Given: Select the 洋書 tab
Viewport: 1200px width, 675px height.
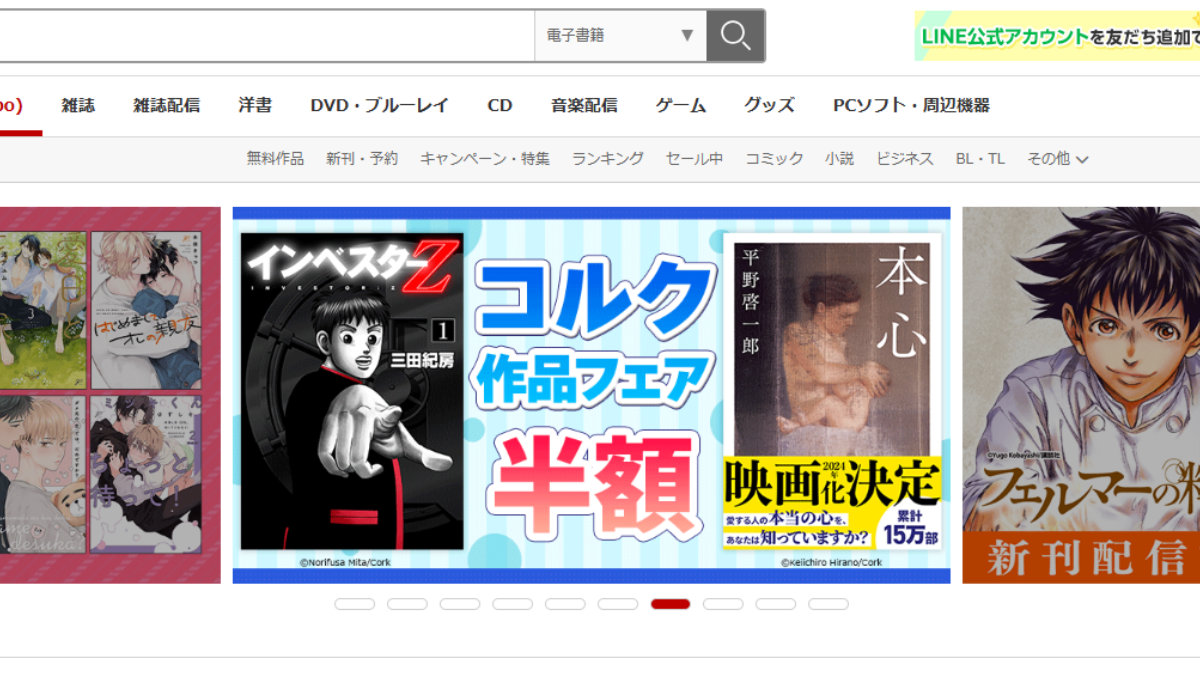Looking at the screenshot, I should coord(255,105).
